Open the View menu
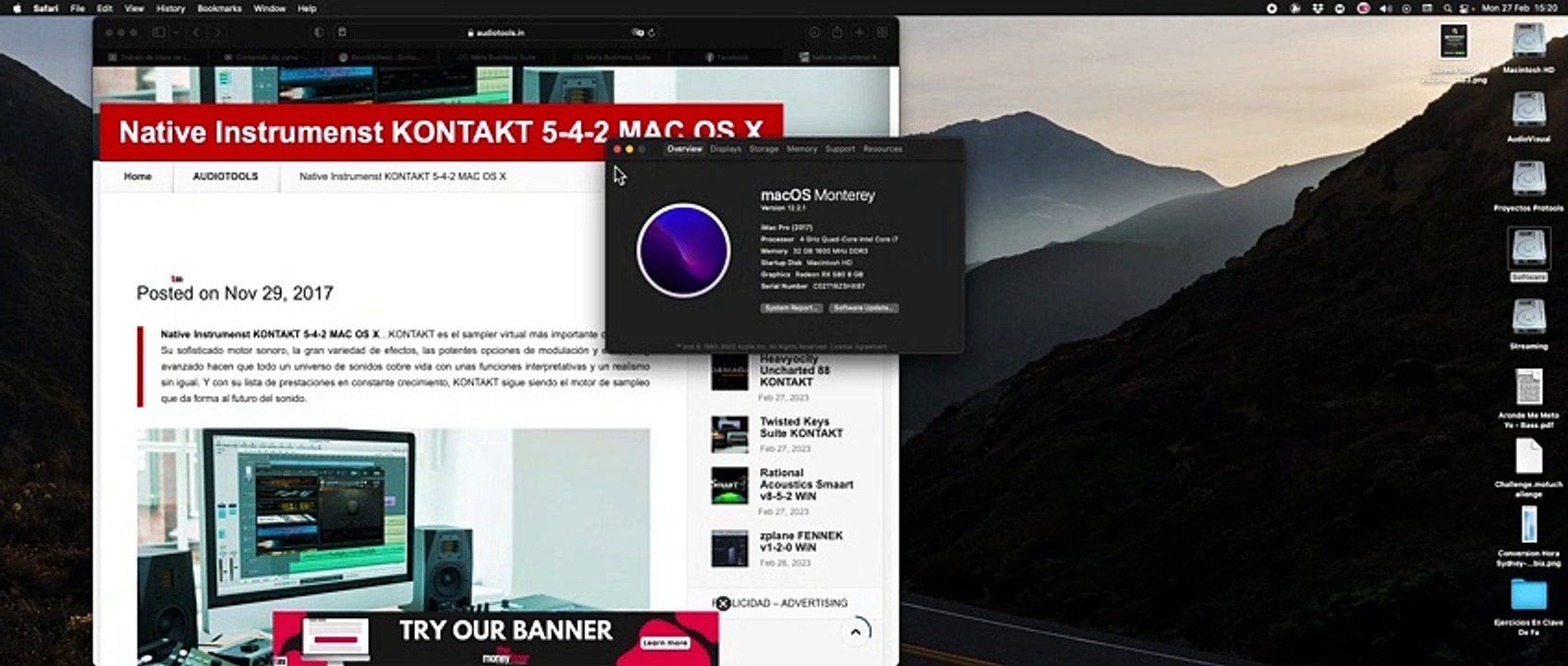This screenshot has width=1568, height=666. (134, 8)
